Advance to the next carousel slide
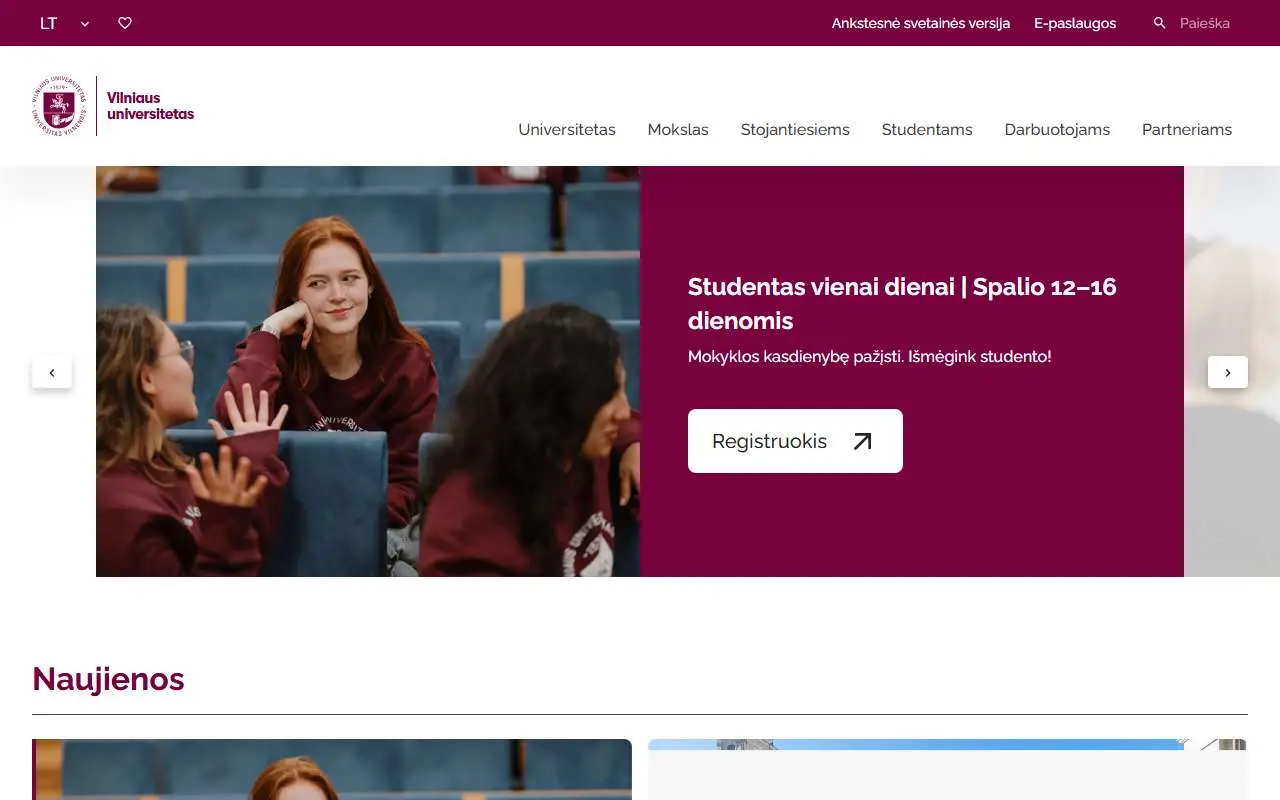The image size is (1280, 800). 1228,372
